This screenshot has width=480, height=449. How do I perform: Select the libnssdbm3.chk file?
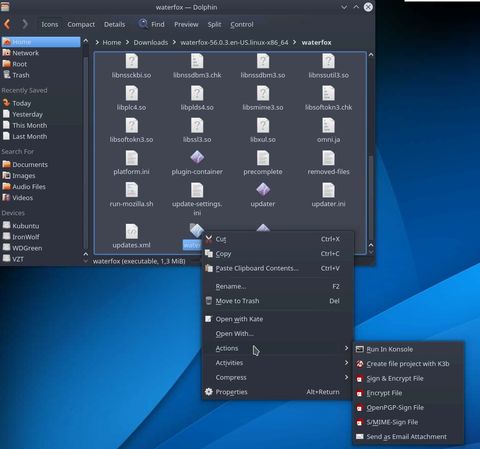point(197,66)
